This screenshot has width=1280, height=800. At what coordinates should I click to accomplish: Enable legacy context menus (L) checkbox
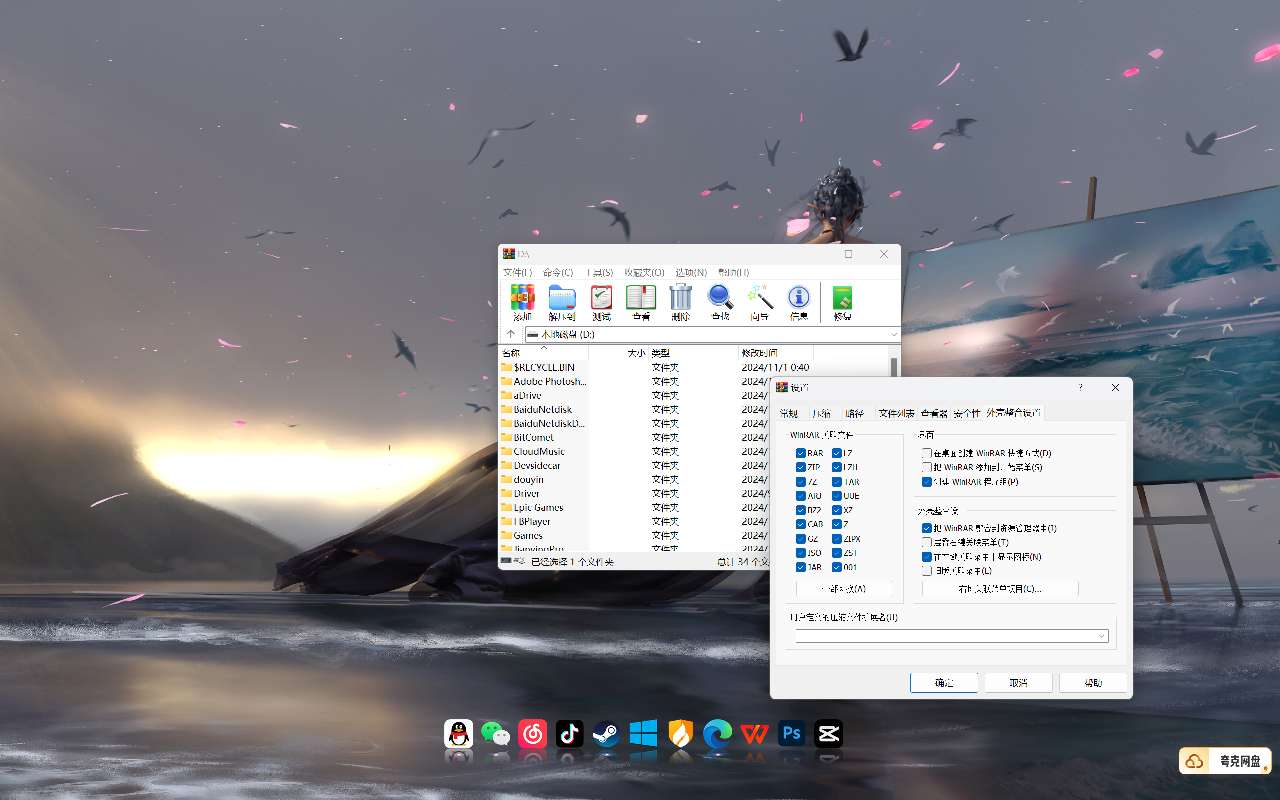pyautogui.click(x=927, y=571)
